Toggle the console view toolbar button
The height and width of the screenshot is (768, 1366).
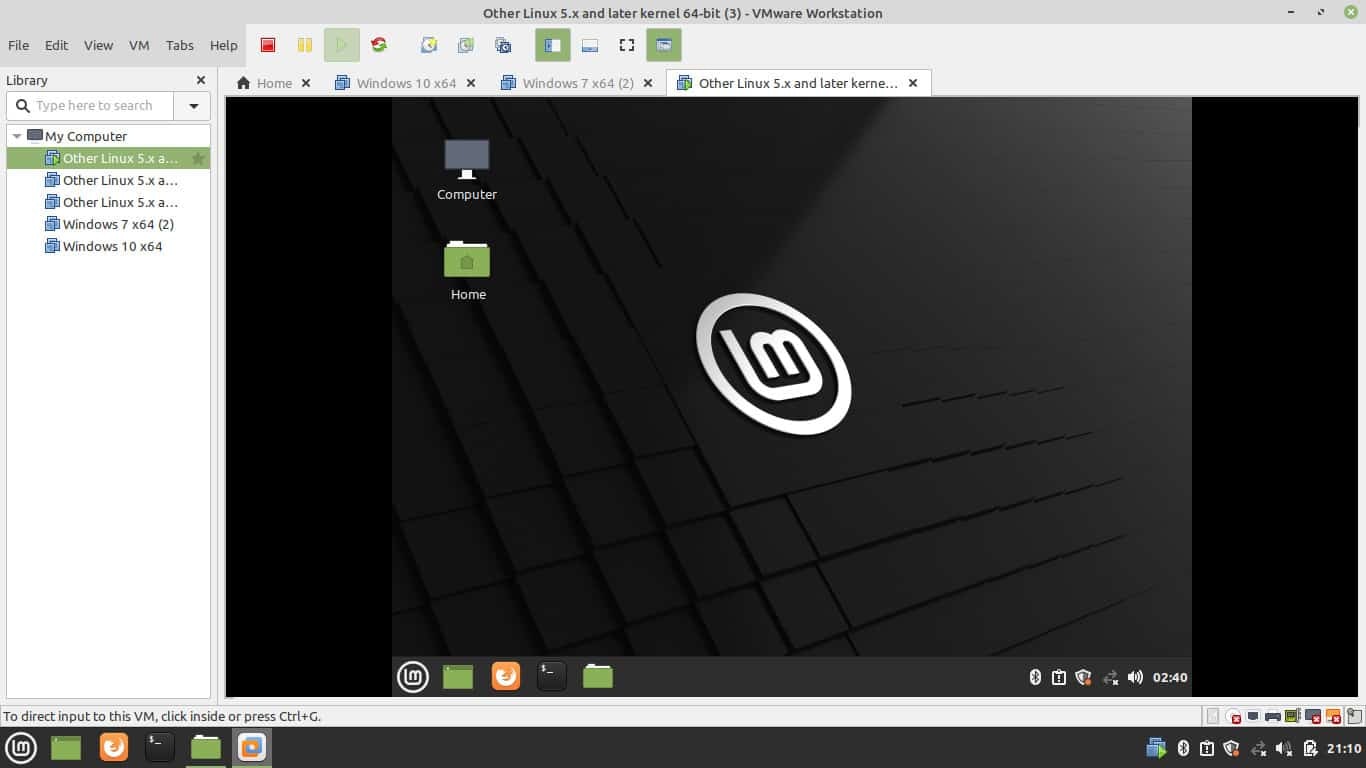coord(664,45)
